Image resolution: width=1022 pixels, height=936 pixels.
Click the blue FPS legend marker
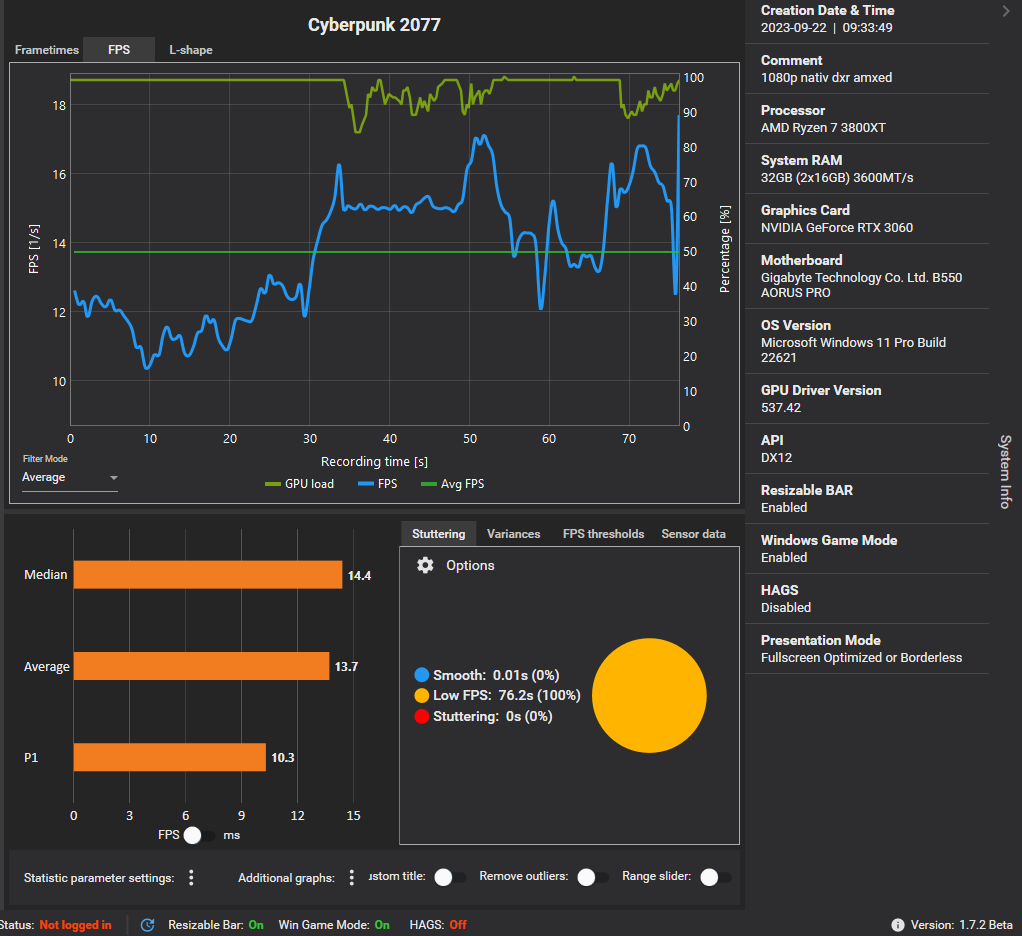click(x=366, y=484)
